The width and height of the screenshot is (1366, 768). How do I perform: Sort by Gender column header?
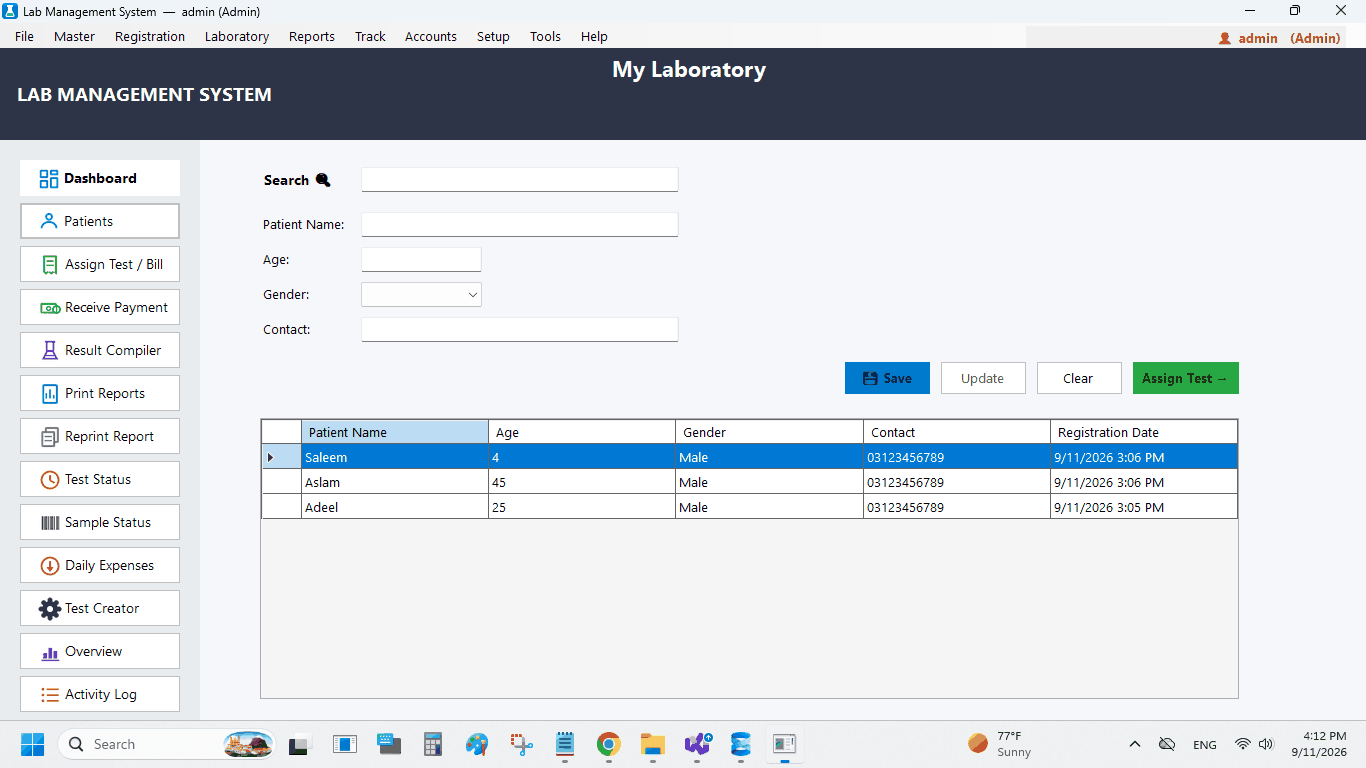pyautogui.click(x=770, y=432)
